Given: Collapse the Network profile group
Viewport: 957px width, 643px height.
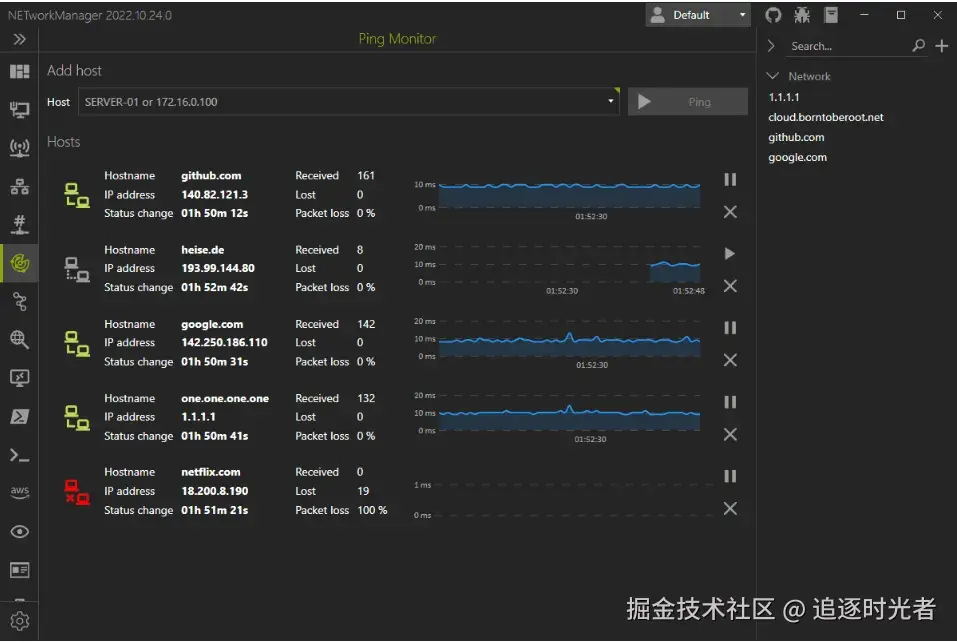Looking at the screenshot, I should pyautogui.click(x=772, y=76).
